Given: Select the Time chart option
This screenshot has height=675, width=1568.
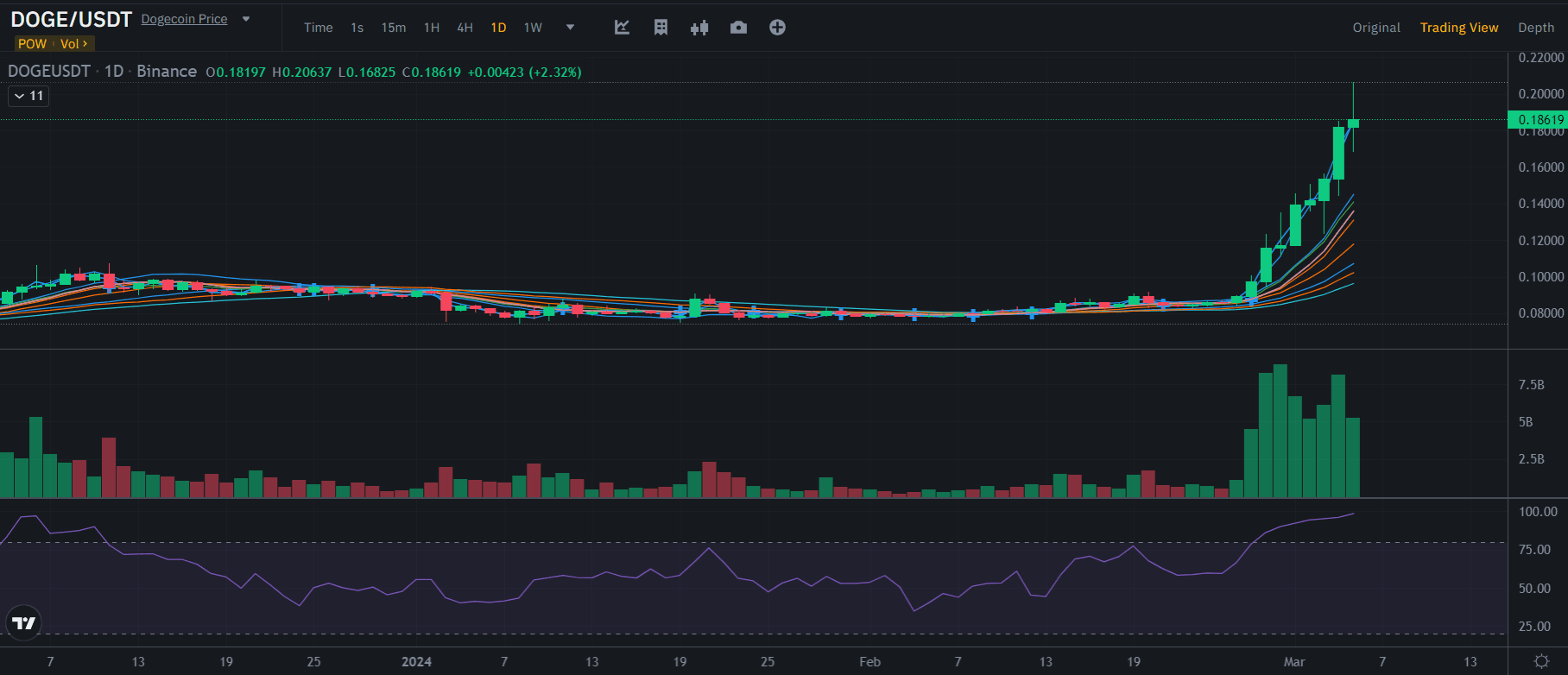Looking at the screenshot, I should coord(318,28).
